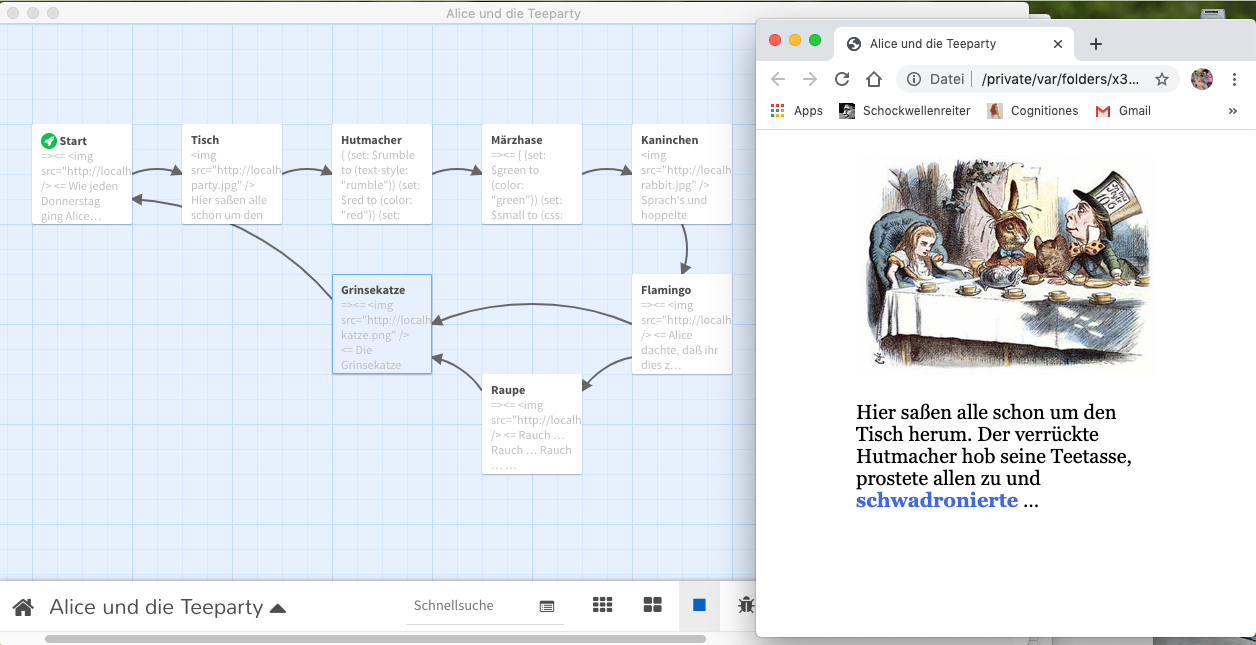Select the Raupe passage card

click(x=532, y=424)
